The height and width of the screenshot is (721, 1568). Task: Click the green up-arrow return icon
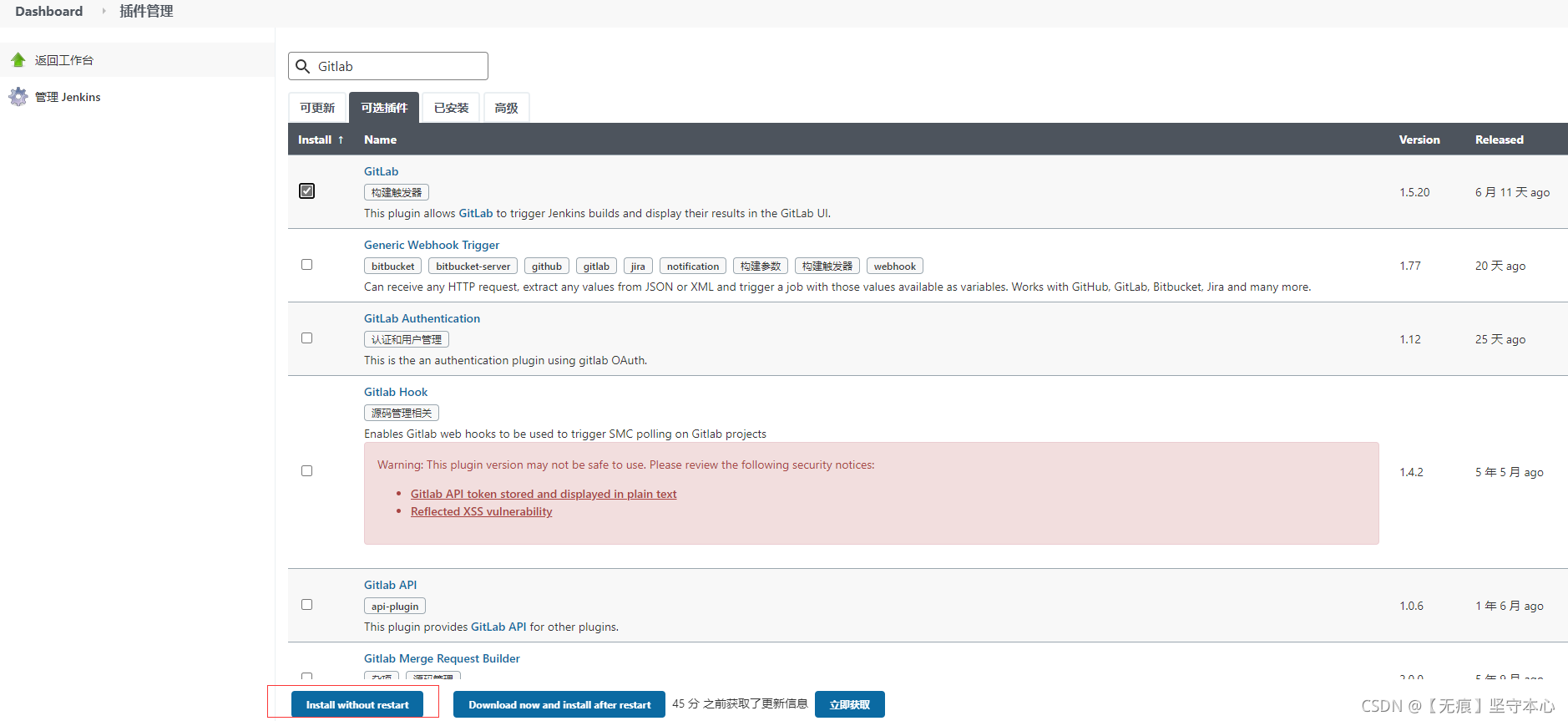pos(18,60)
